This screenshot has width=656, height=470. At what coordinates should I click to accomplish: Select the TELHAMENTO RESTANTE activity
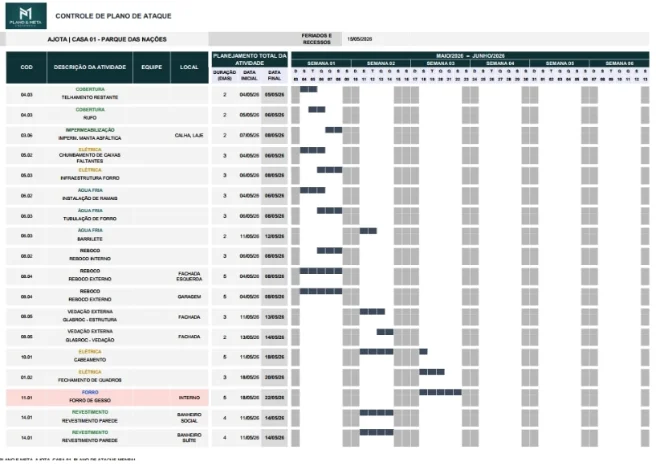pyautogui.click(x=90, y=97)
